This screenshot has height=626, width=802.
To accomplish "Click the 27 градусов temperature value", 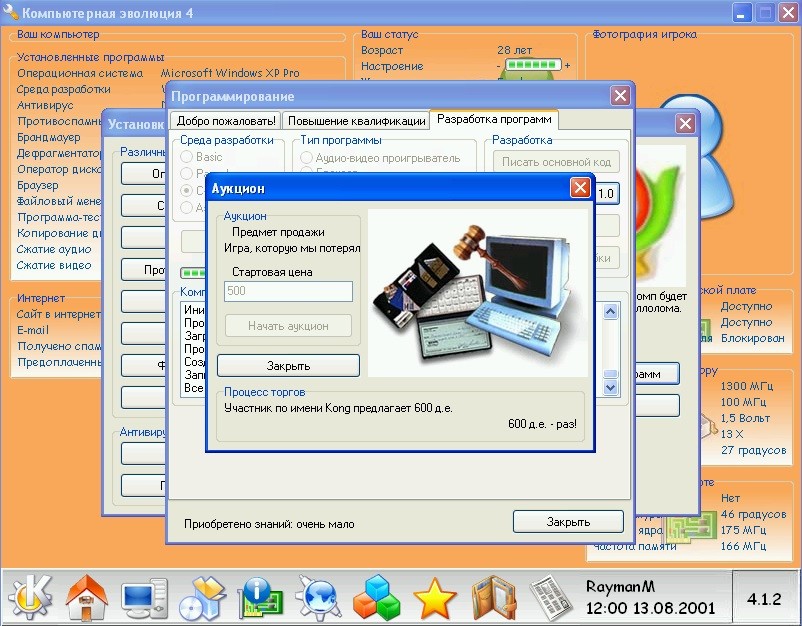I will click(753, 450).
